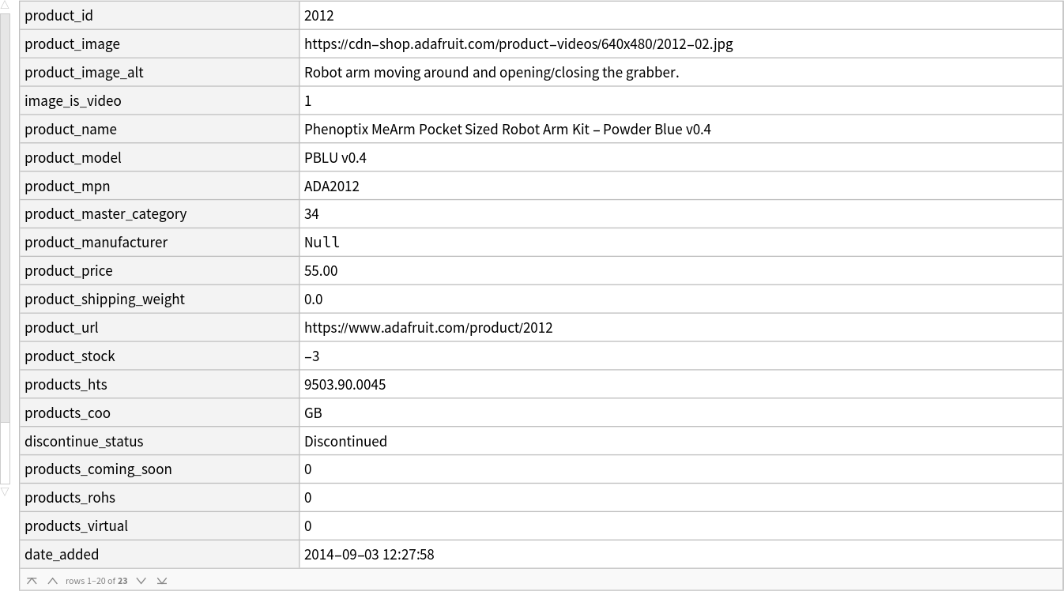Select the products_hts key cell
This screenshot has width=1064, height=592.
click(66, 385)
